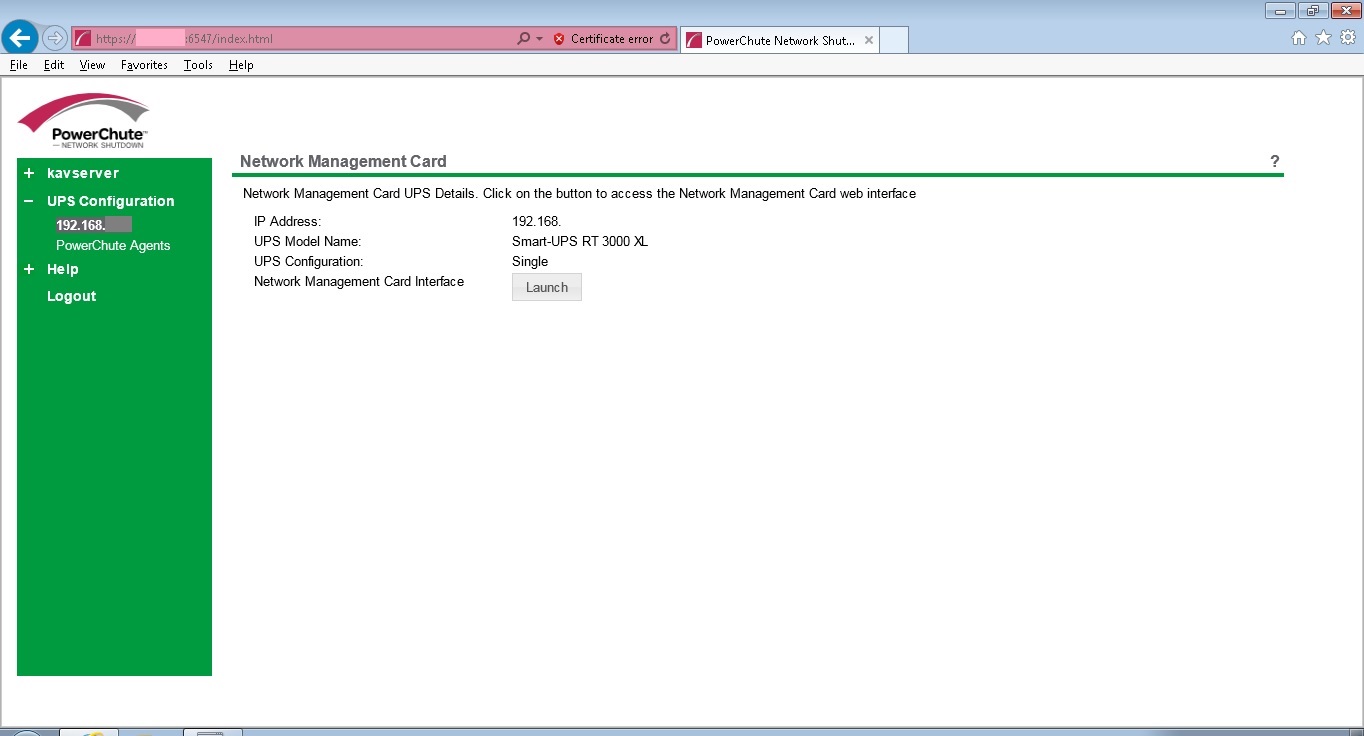Viewport: 1364px width, 736px height.
Task: Open PowerChute Agents in sidebar
Action: (x=113, y=245)
